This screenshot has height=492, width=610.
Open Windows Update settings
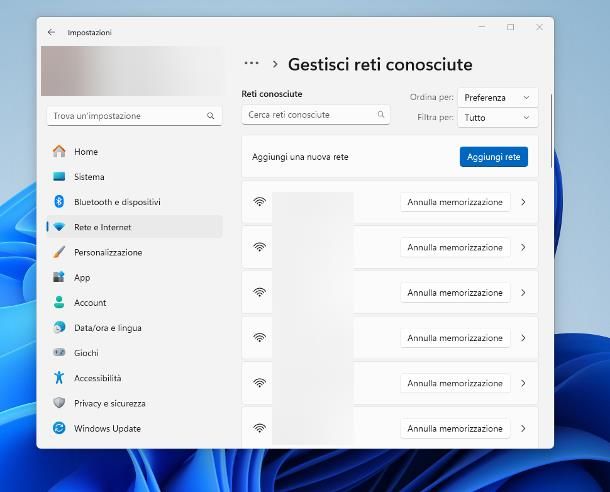click(x=135, y=428)
